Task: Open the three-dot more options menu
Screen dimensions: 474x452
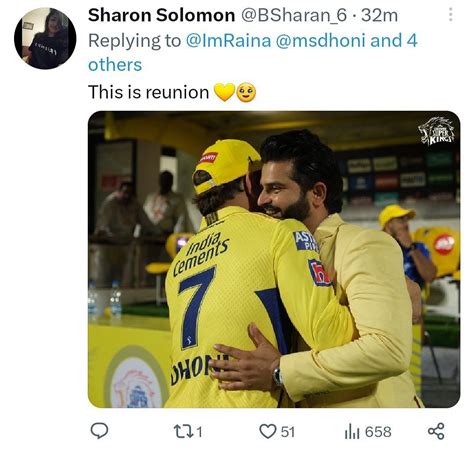Action: click(451, 15)
